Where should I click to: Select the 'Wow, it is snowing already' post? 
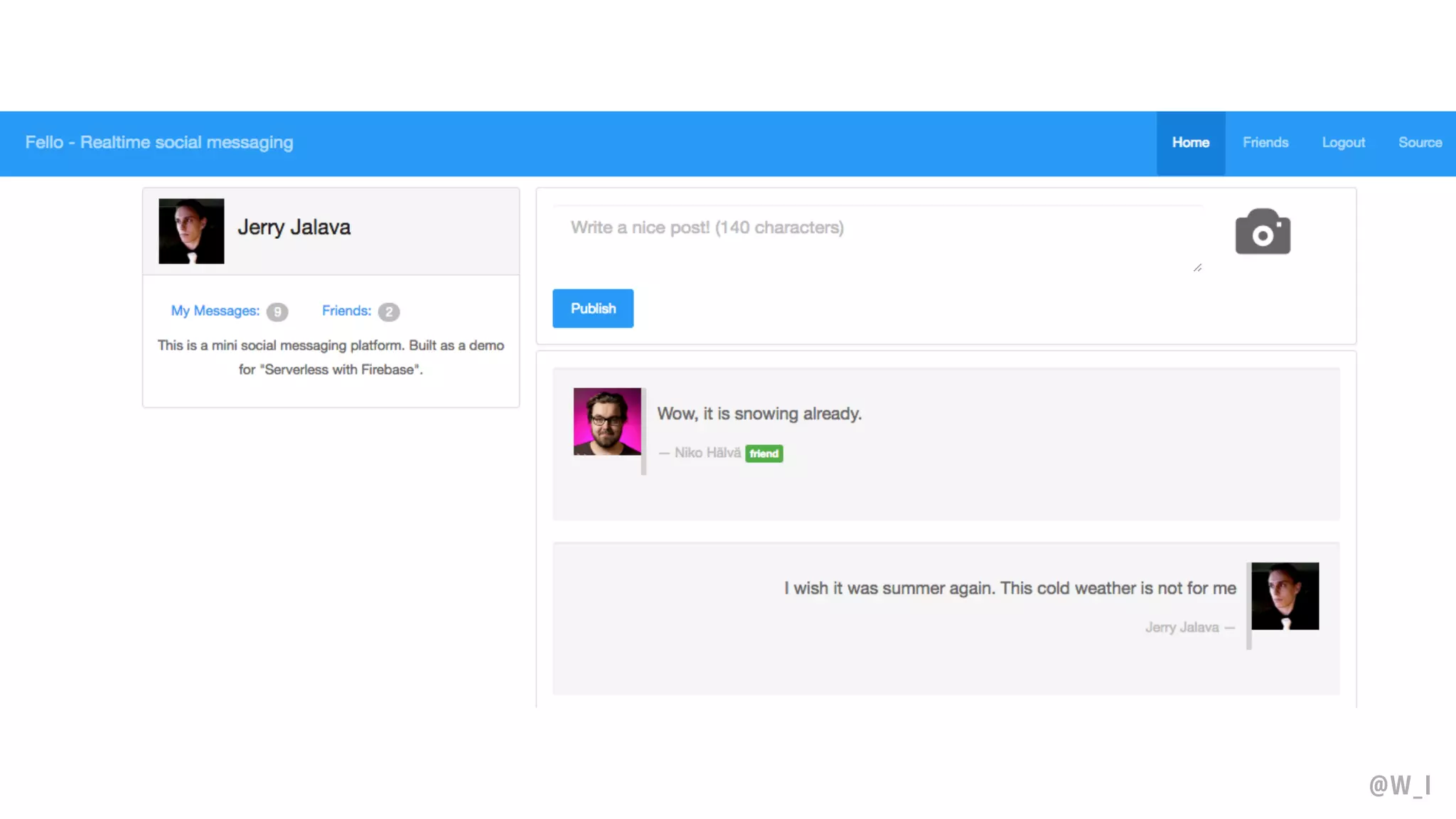(759, 414)
